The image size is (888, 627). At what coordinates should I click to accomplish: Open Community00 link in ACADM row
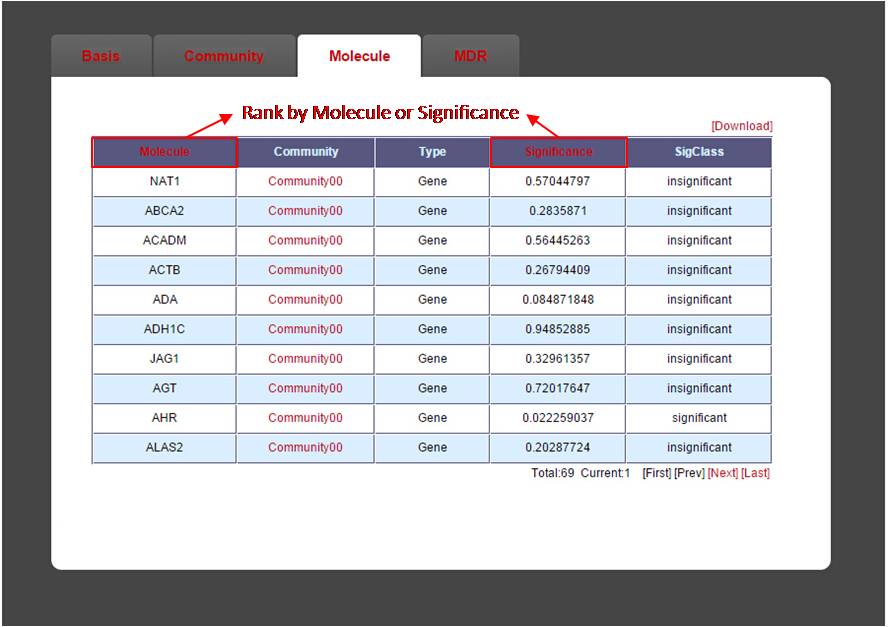[305, 240]
